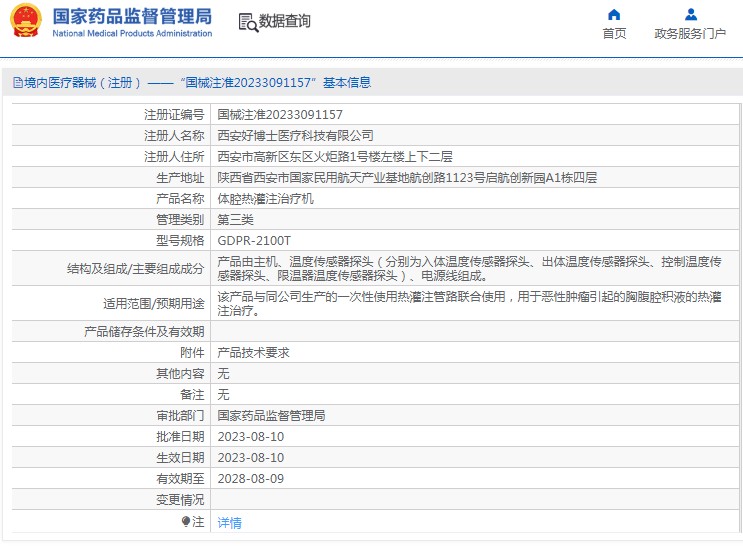Click the lightbulb icon beside 注

(x=186, y=522)
